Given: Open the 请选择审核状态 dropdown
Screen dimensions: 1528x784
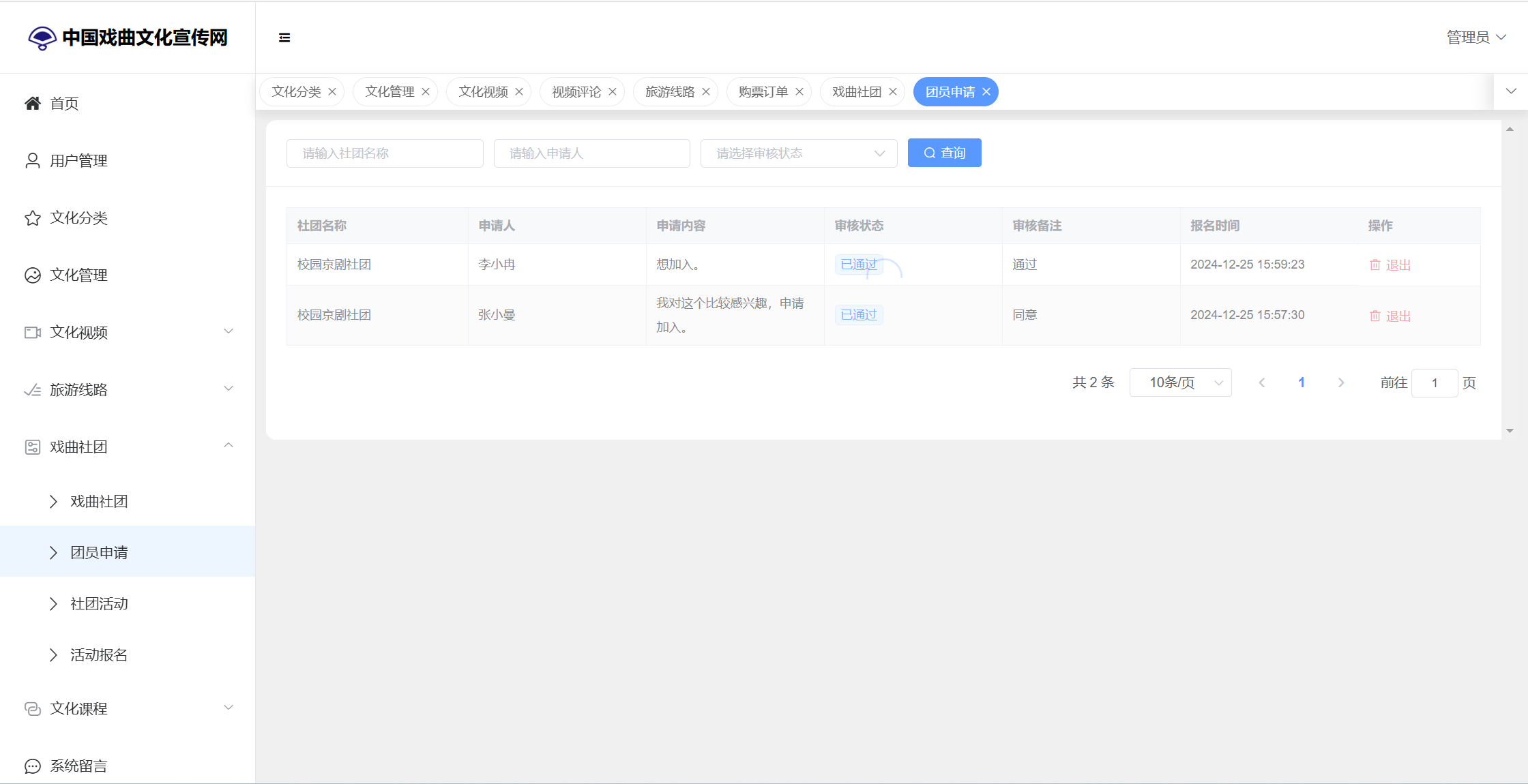Looking at the screenshot, I should [798, 153].
